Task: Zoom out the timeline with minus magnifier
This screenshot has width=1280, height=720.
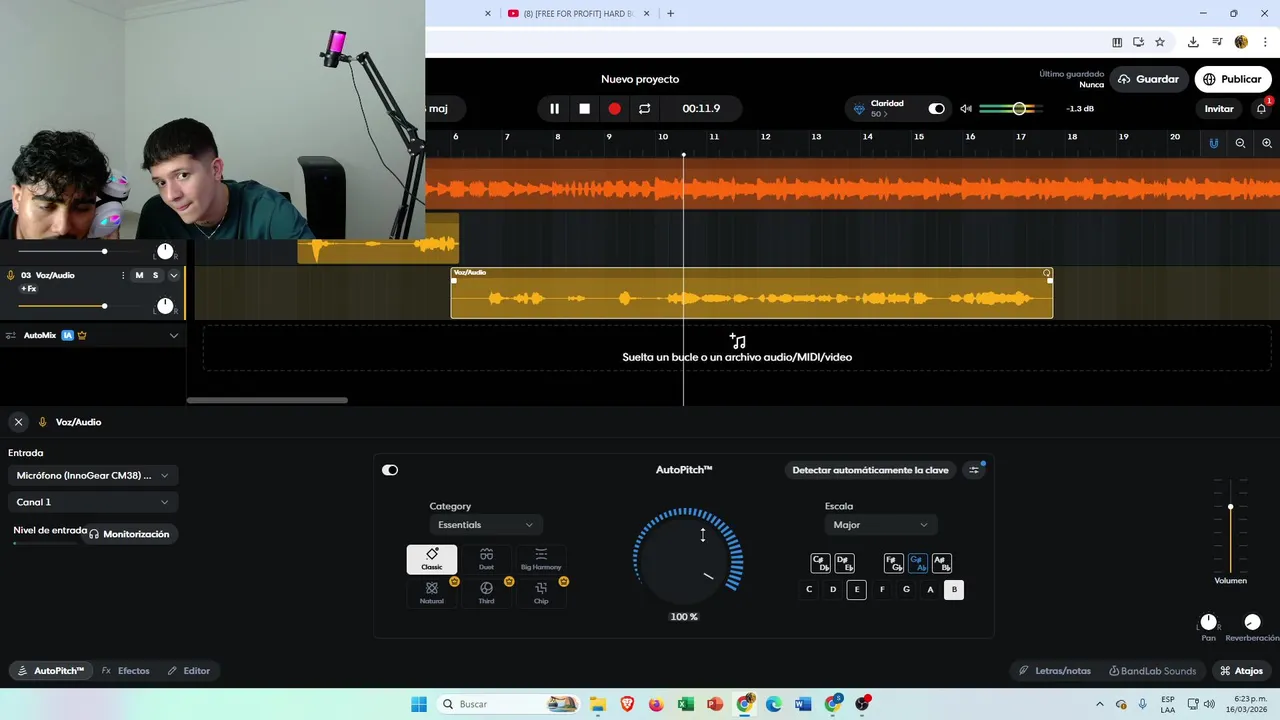Action: (1240, 143)
